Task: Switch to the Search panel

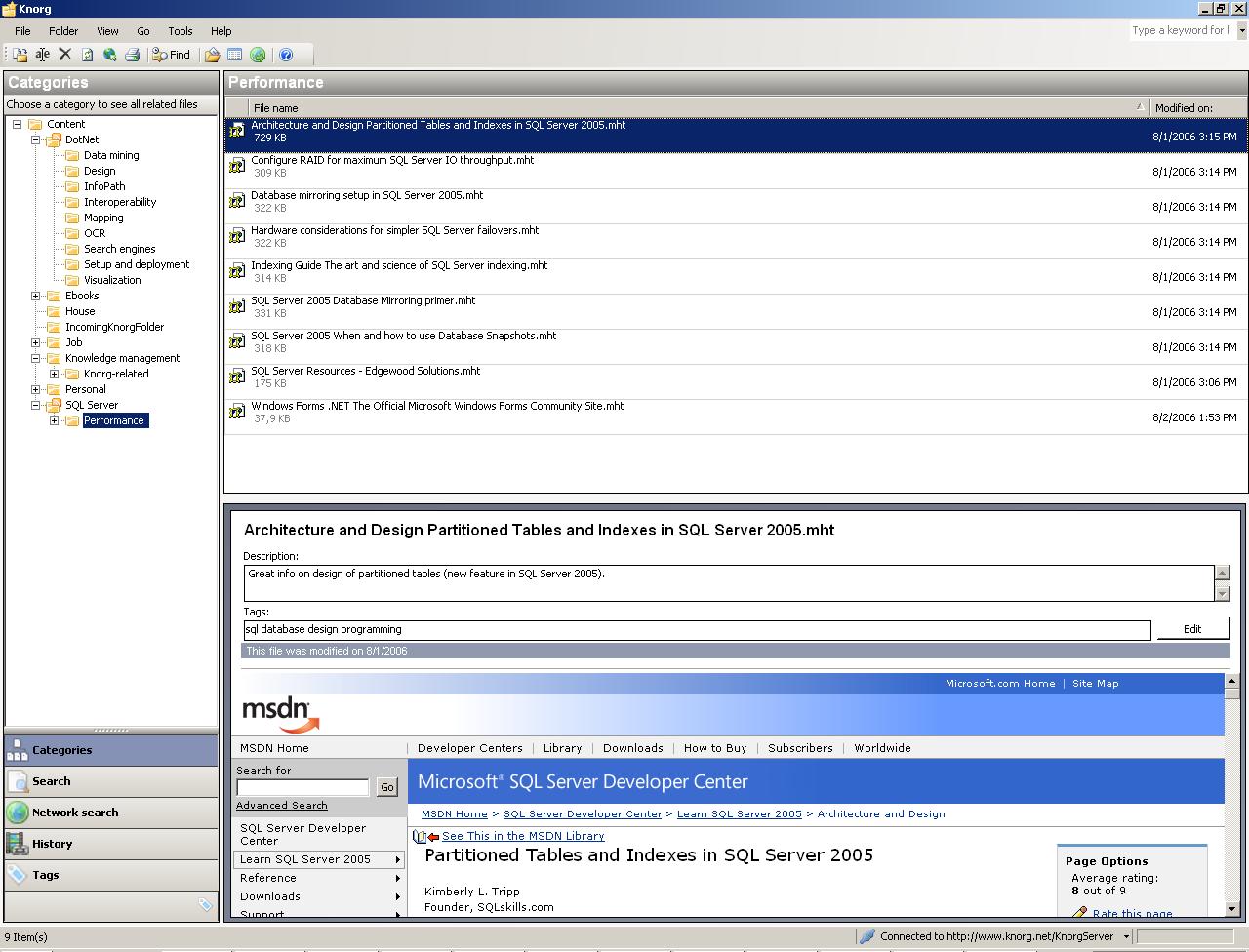Action: [111, 781]
